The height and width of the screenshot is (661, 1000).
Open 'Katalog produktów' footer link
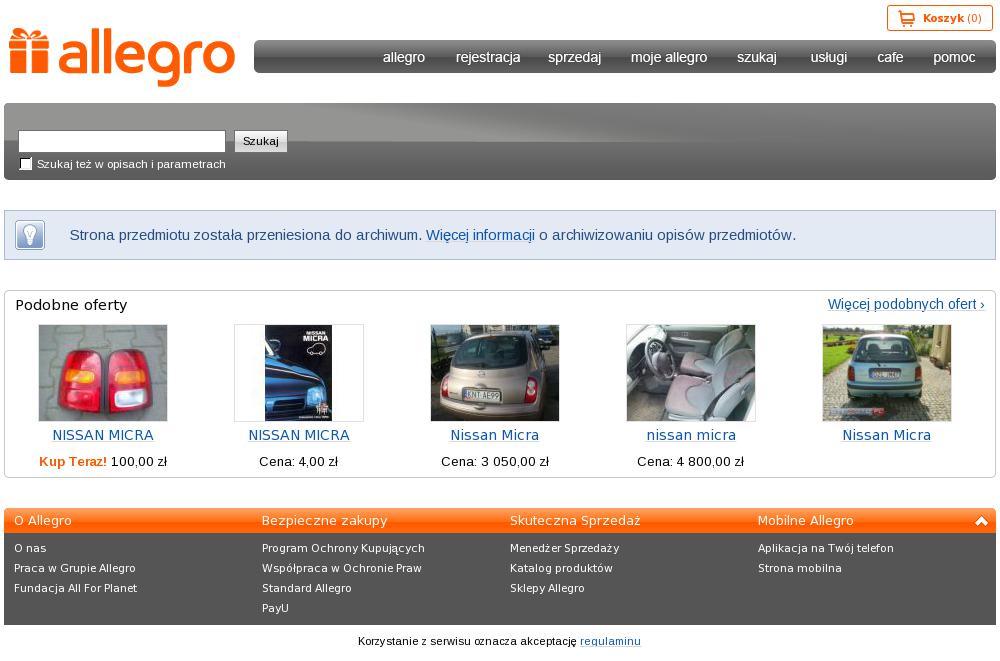pos(561,568)
